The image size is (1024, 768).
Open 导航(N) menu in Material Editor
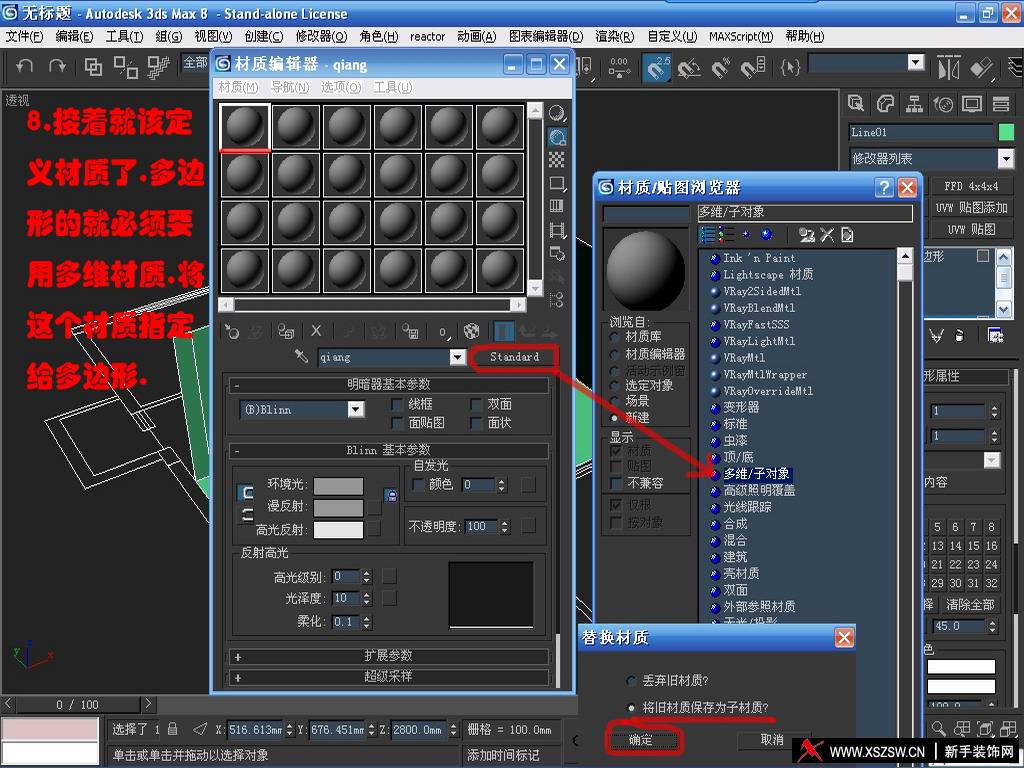[x=289, y=87]
